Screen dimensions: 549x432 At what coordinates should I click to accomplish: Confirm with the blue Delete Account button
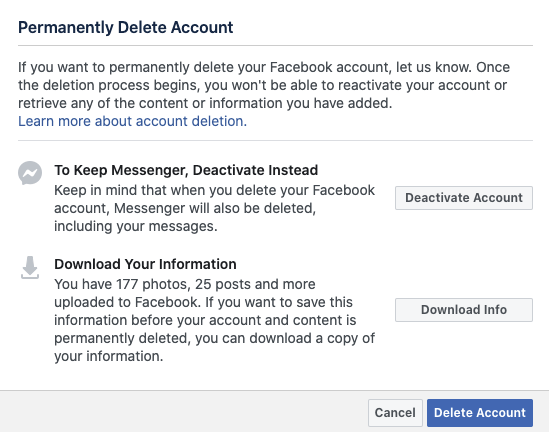[480, 413]
